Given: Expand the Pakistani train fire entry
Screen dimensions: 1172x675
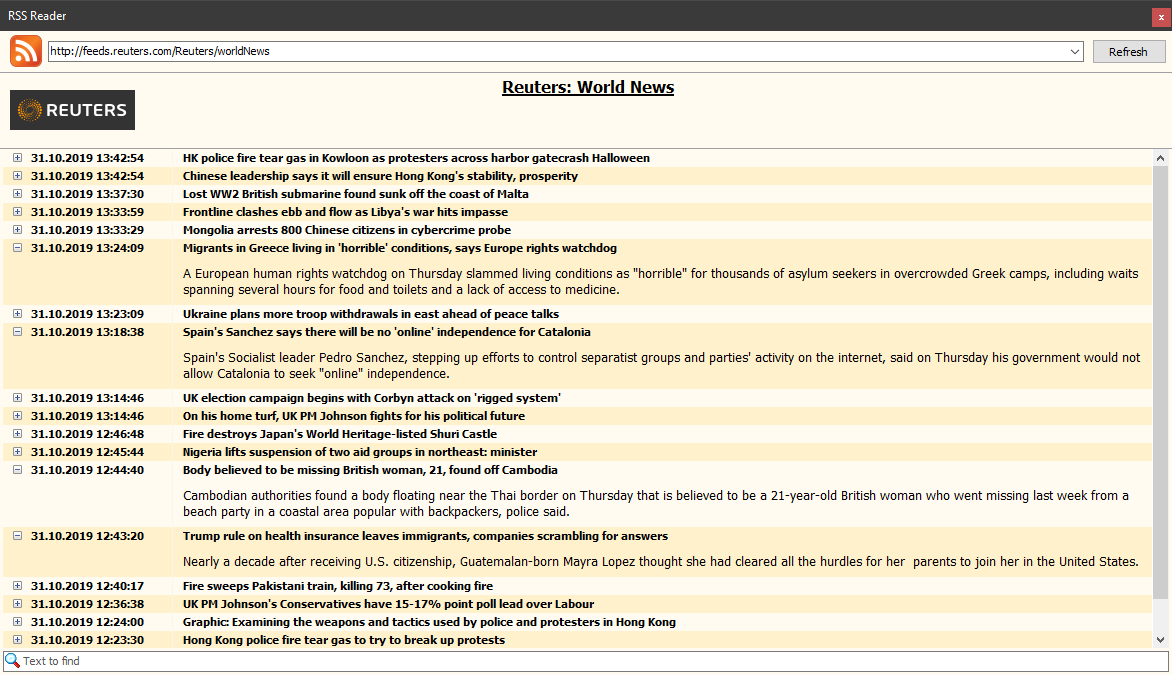Looking at the screenshot, I should (17, 586).
